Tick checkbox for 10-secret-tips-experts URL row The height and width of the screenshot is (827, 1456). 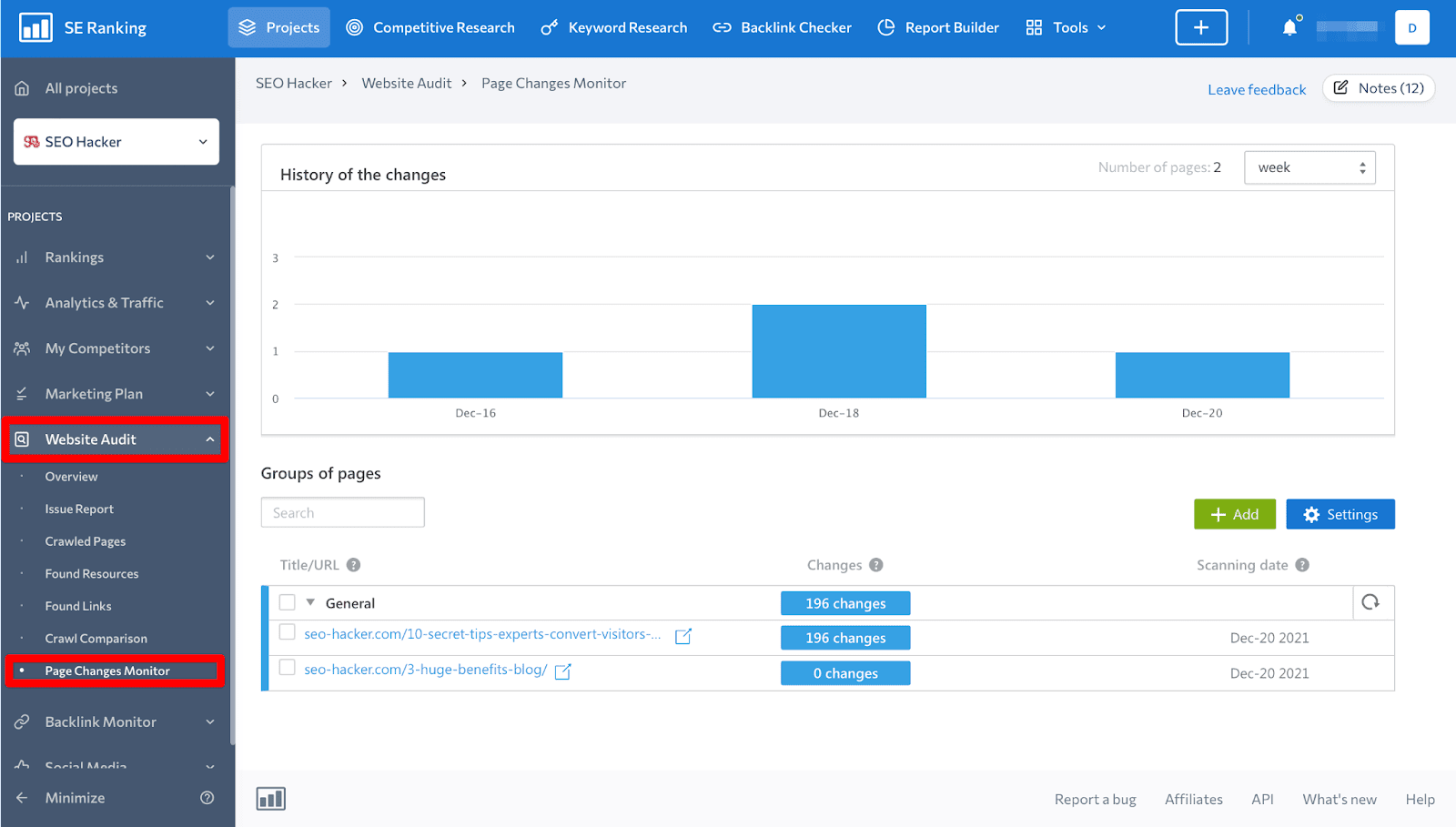[x=288, y=632]
